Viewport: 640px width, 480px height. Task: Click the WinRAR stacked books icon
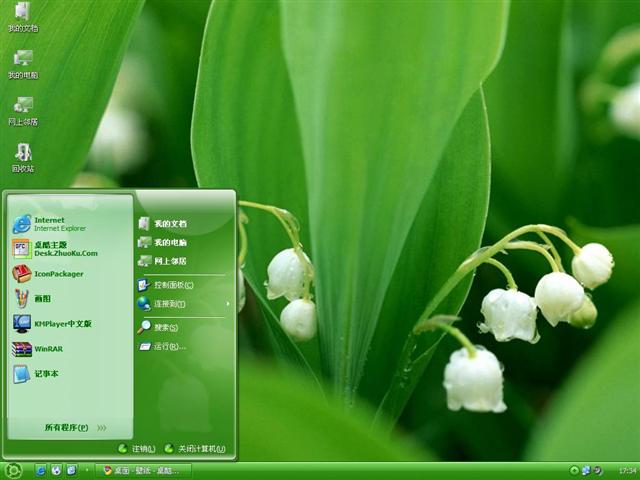pyautogui.click(x=22, y=349)
